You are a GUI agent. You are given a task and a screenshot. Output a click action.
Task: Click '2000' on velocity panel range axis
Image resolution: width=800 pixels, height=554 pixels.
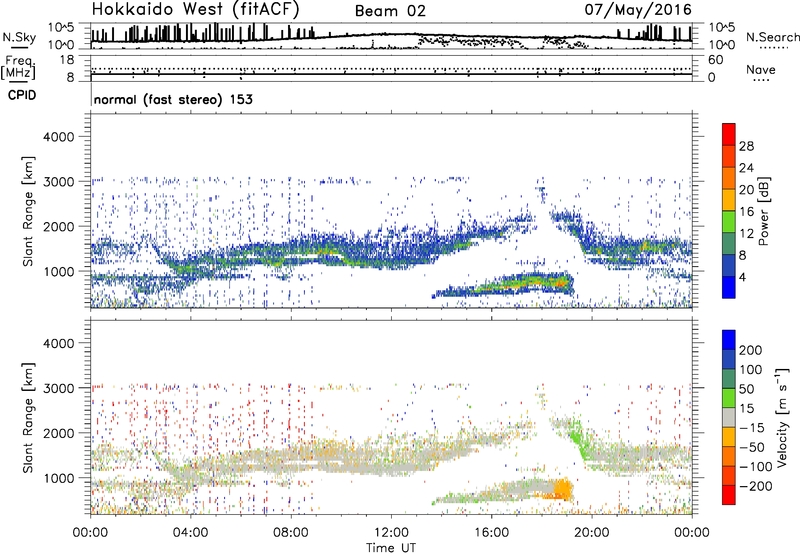tap(59, 433)
